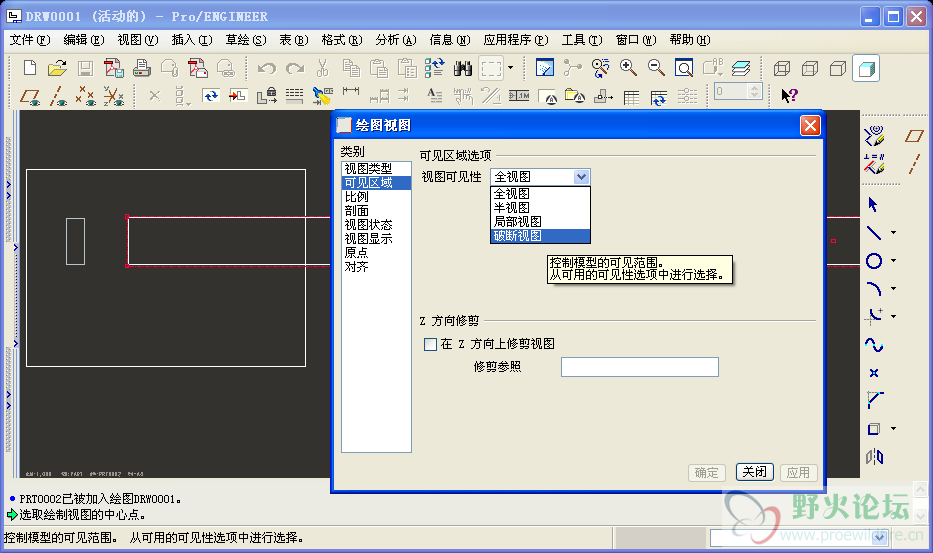Open the 帮助(H) menu

tap(690, 40)
